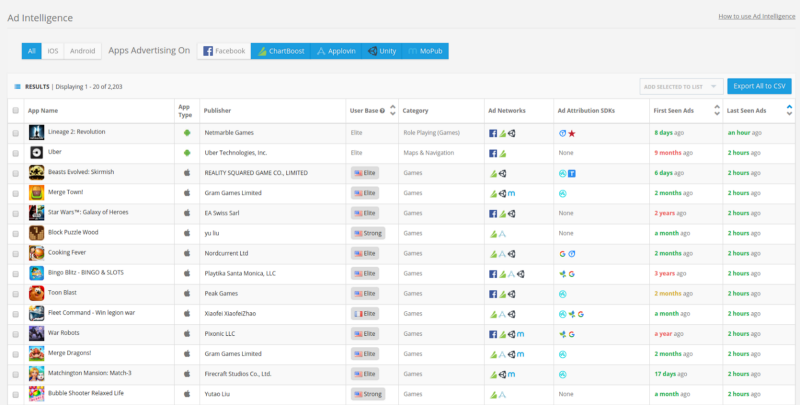This screenshot has width=800, height=405.
Task: Toggle the ChartBoost ad network filter
Action: (281, 51)
